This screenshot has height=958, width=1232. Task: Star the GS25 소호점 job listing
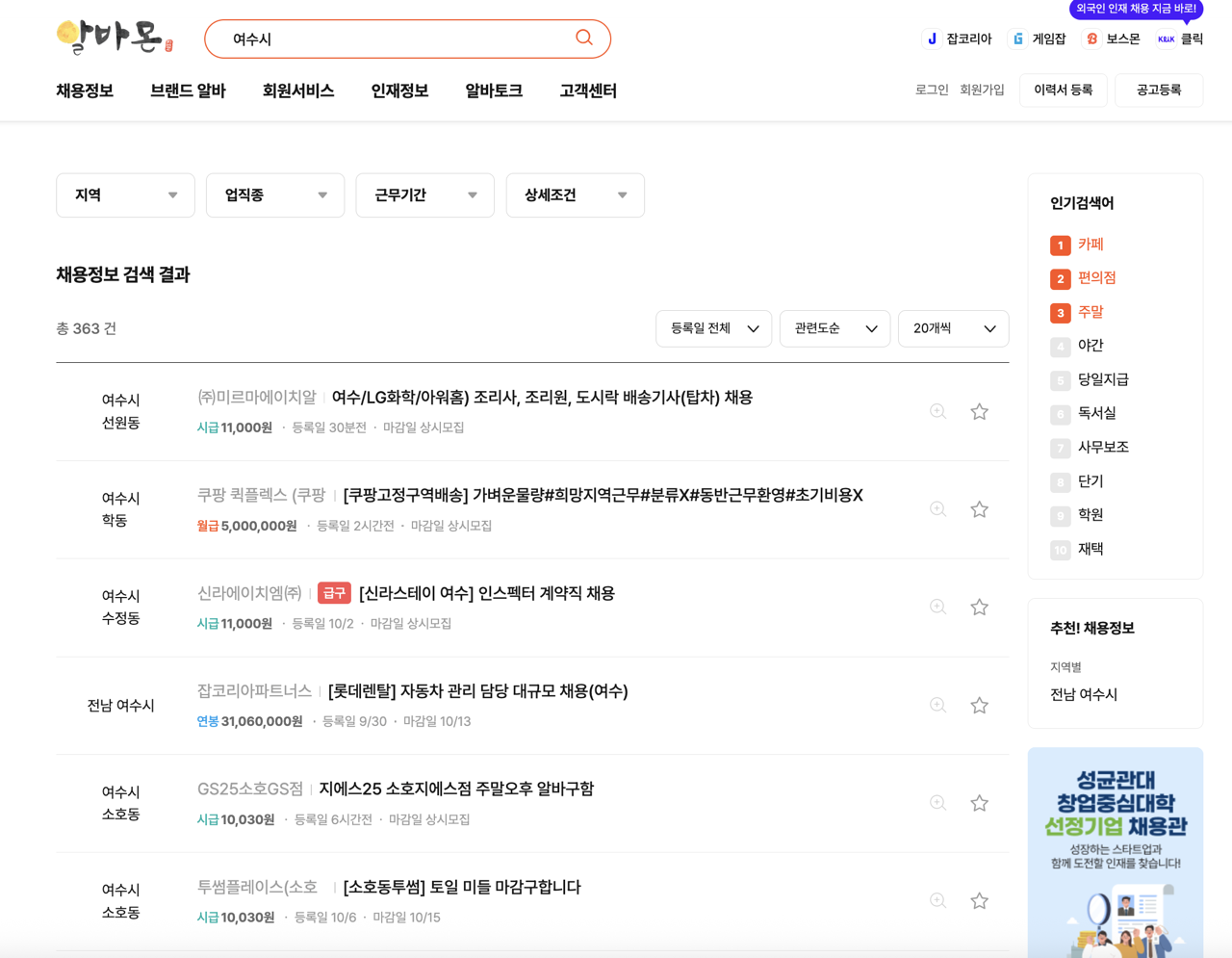click(x=979, y=802)
